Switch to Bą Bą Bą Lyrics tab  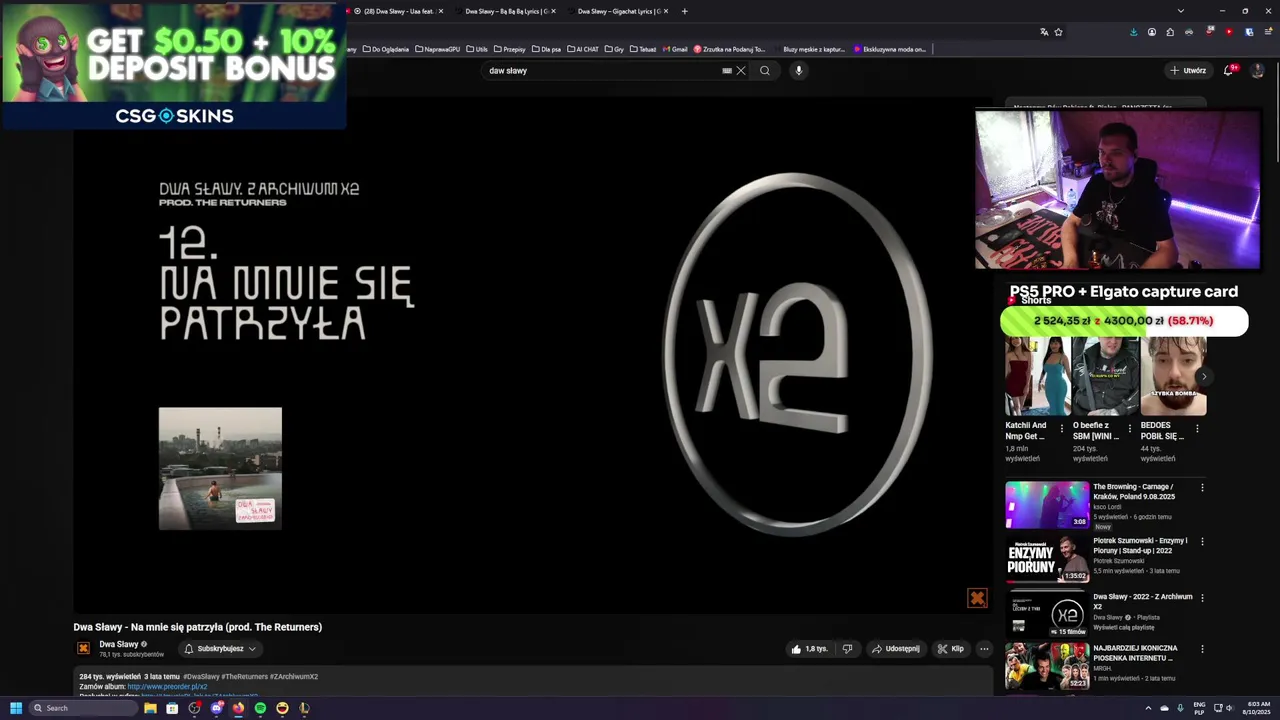(x=507, y=11)
